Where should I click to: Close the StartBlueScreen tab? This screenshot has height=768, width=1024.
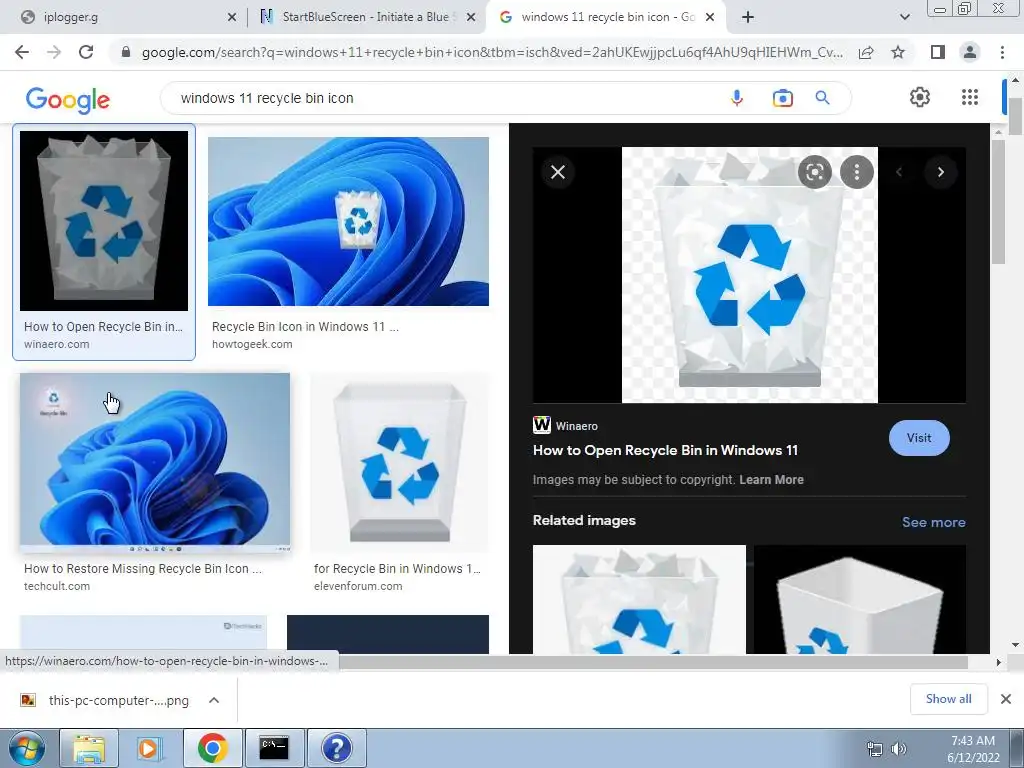coord(471,17)
